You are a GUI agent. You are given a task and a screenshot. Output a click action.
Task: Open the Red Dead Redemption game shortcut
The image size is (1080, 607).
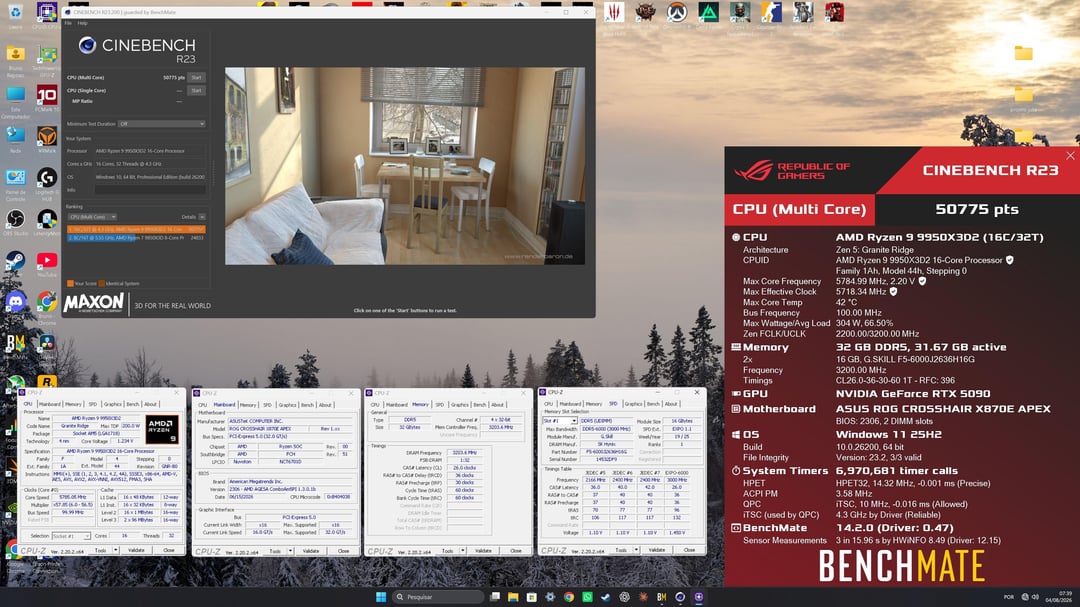[x=834, y=13]
